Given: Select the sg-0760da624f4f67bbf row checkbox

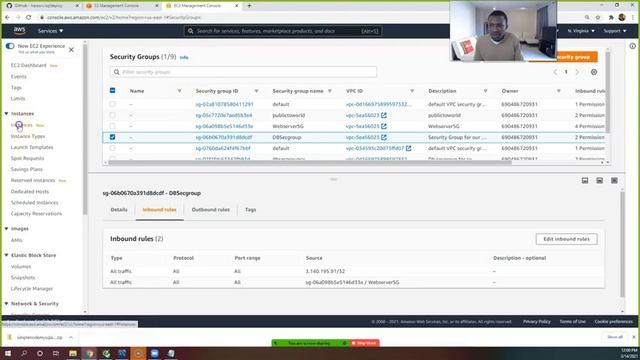Looking at the screenshot, I should coord(113,148).
